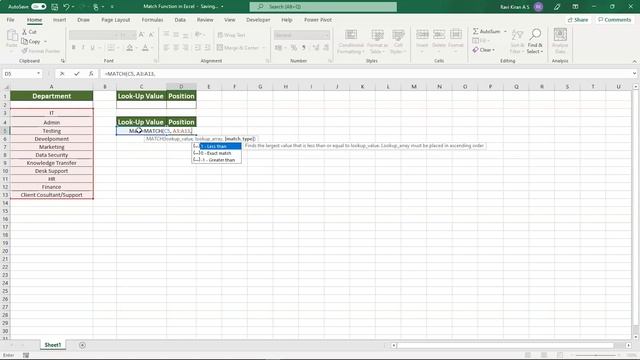Screen dimensions: 640x360
Task: Open Find & Select magnifier menu
Action: [535, 41]
